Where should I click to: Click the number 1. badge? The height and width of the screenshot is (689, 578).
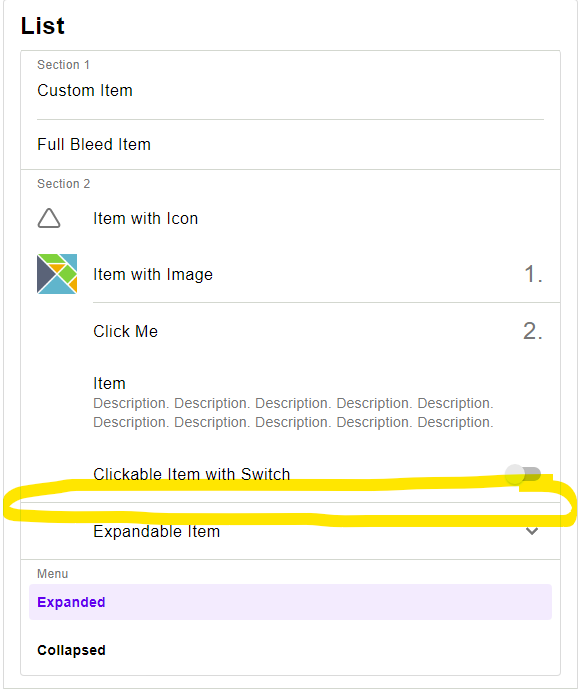(534, 274)
